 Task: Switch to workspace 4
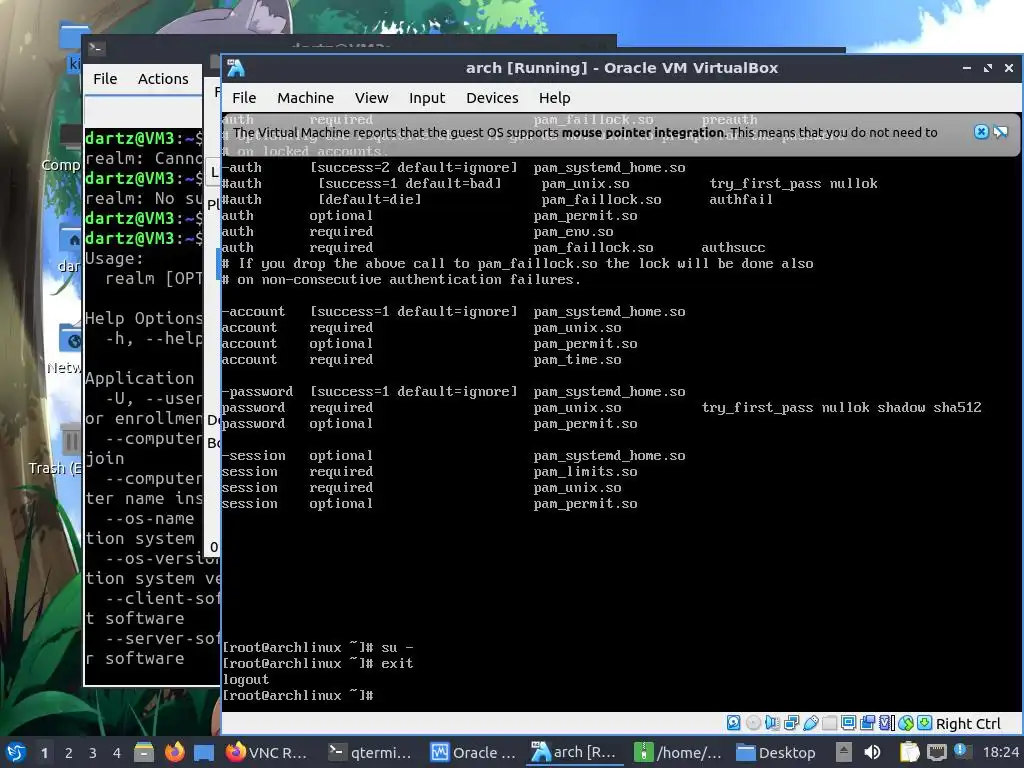click(116, 753)
